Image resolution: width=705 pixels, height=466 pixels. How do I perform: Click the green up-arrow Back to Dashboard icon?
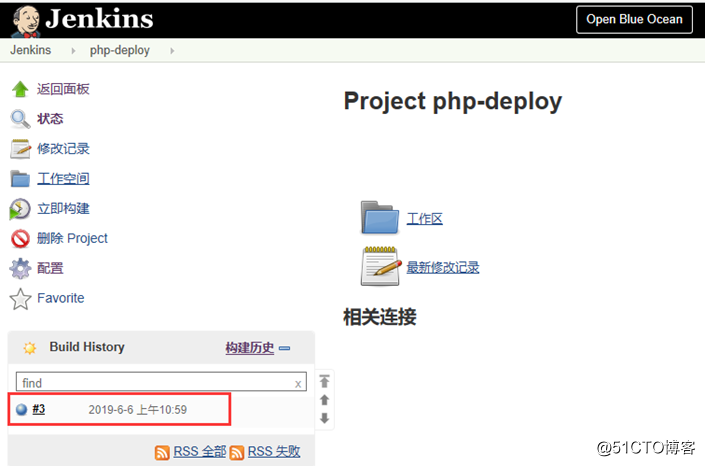[20, 89]
